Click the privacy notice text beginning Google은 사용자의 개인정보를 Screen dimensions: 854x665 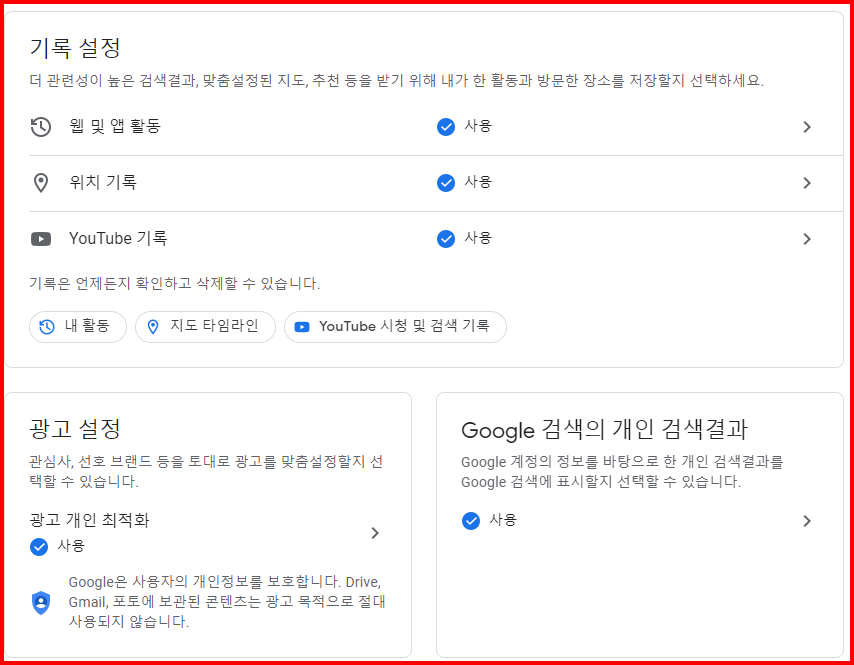click(x=227, y=602)
